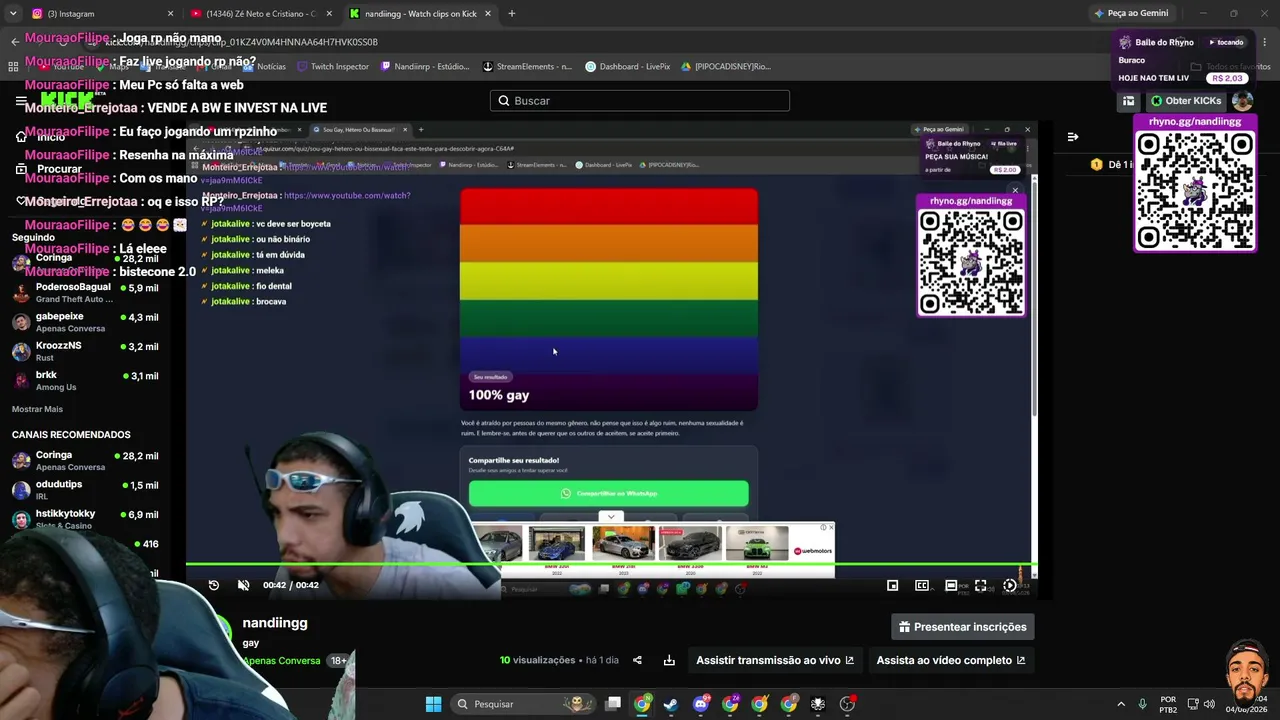Click the rhyno.gg/nandiingg QR code widget
Image resolution: width=1280 pixels, height=720 pixels.
(1195, 184)
